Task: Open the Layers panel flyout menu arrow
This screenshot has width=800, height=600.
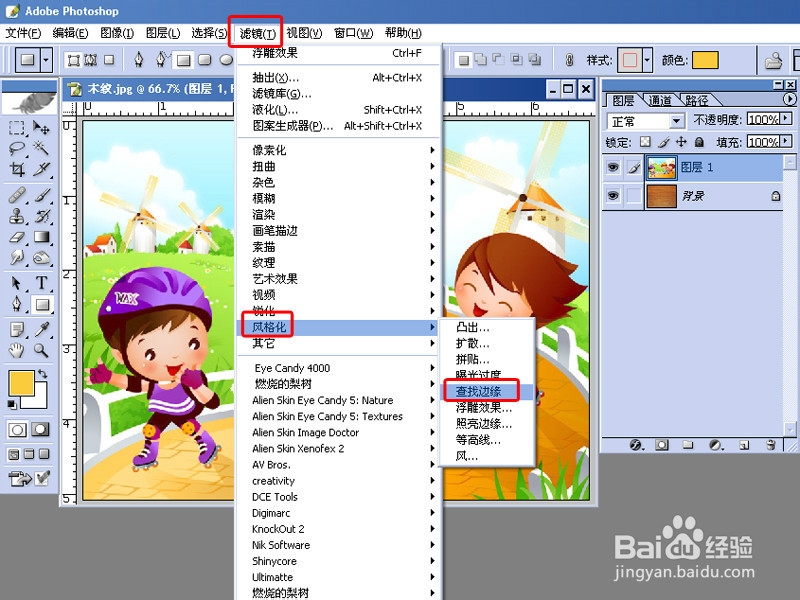Action: 789,99
